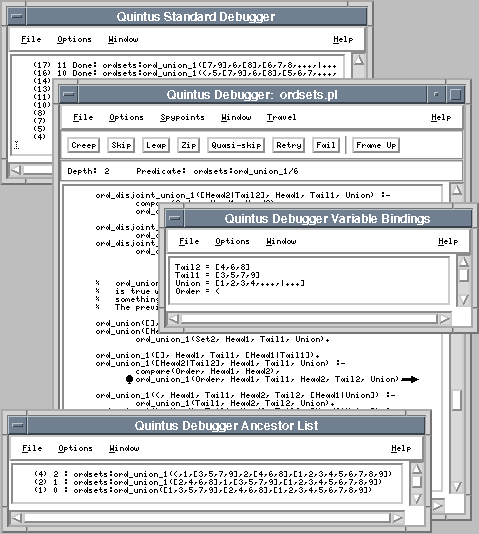Open window menu icon of Ancestor List window
The height and width of the screenshot is (534, 479).
click(18, 425)
